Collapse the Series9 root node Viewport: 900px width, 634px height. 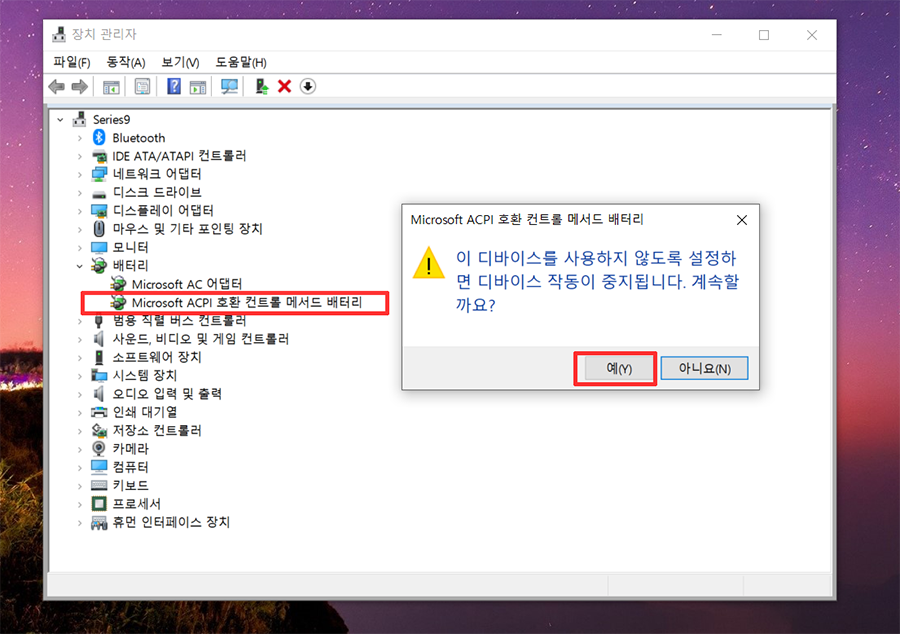pyautogui.click(x=60, y=120)
